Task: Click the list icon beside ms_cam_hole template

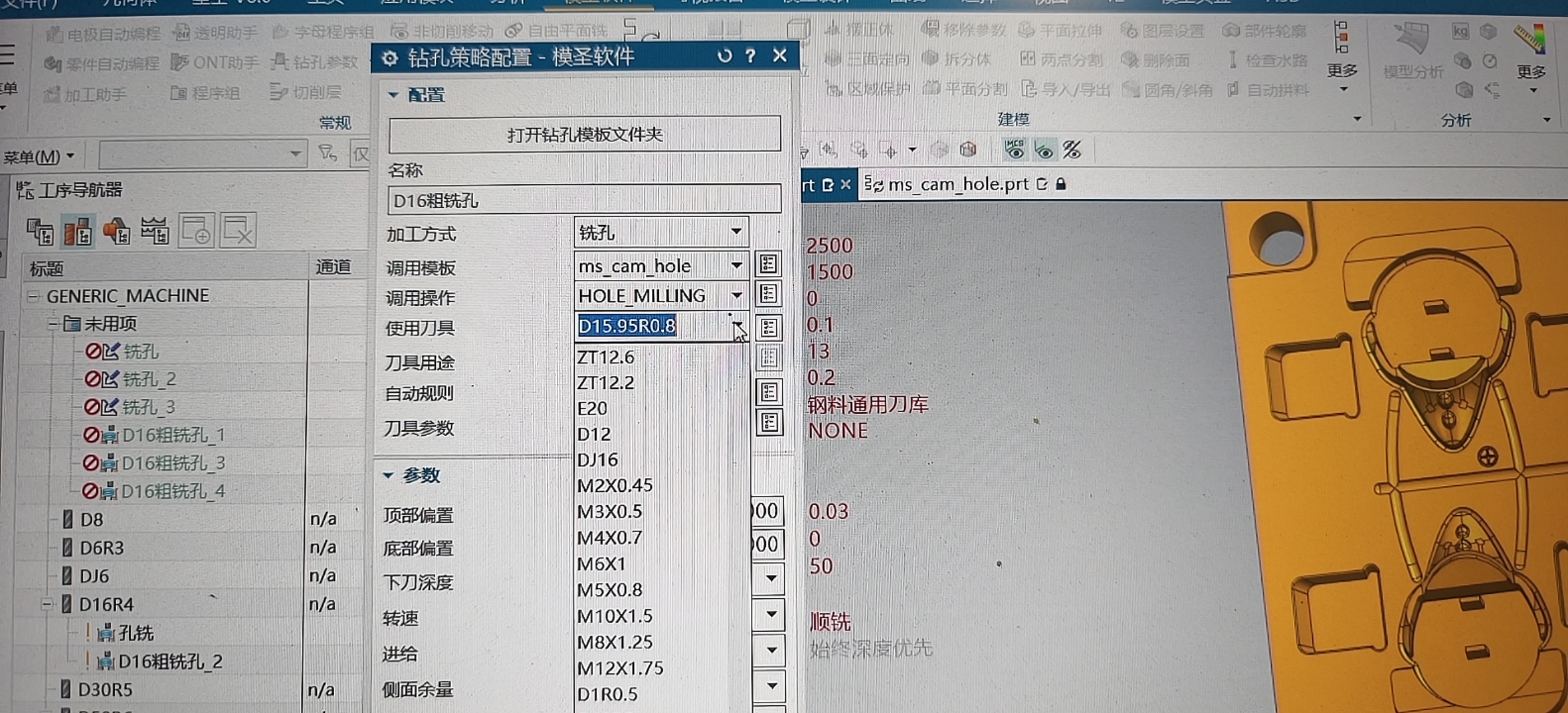Action: [x=768, y=265]
